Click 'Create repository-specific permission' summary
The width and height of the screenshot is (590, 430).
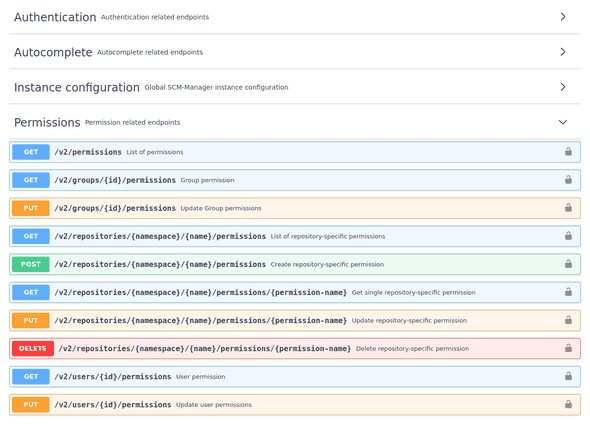tap(327, 264)
